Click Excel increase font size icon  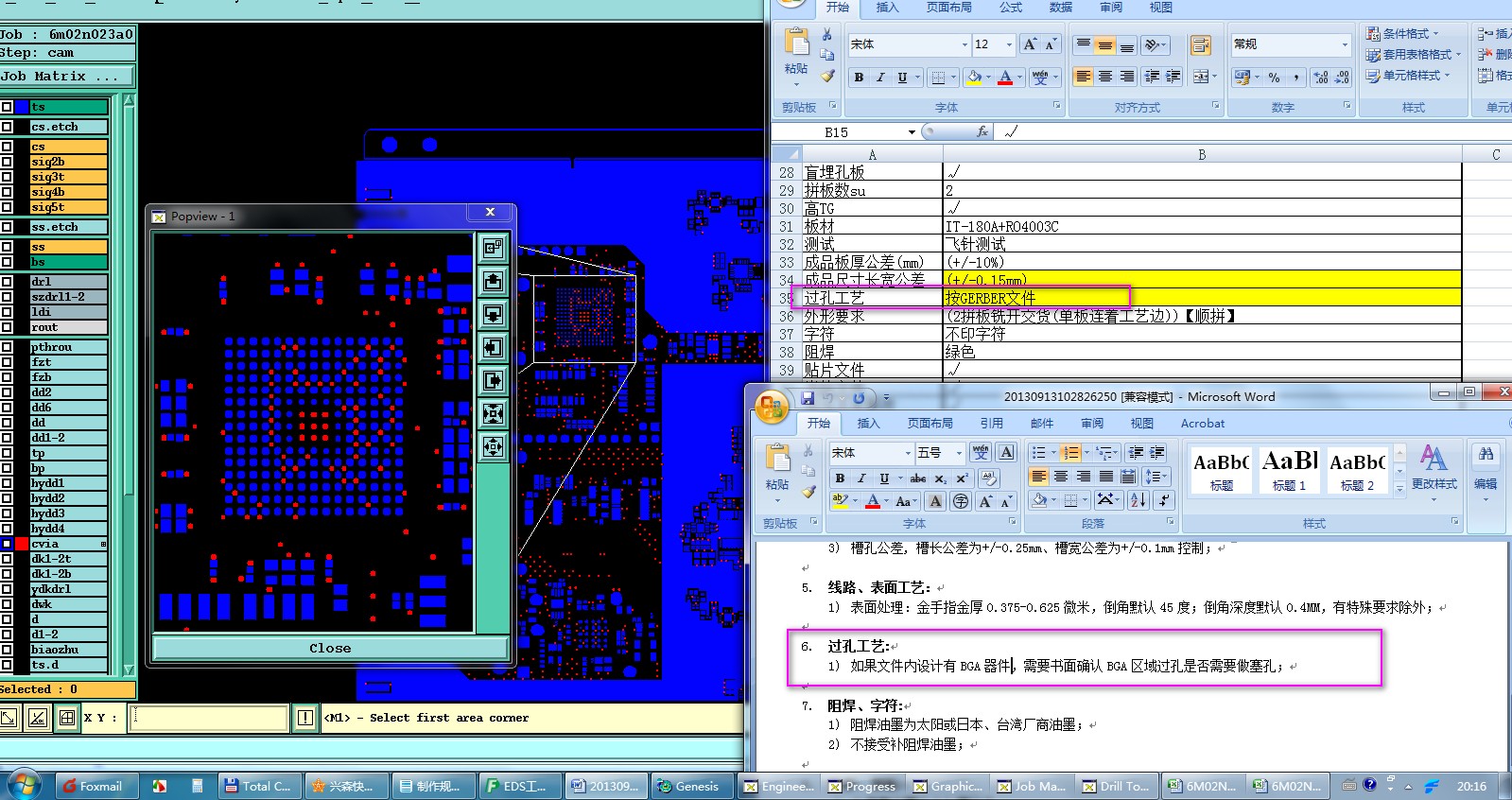point(1030,44)
